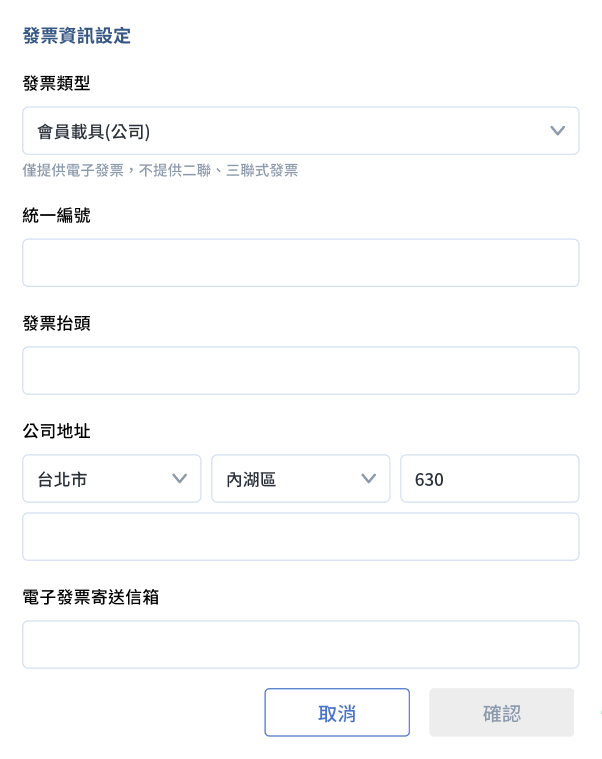Select the postal code field containing 630
This screenshot has height=759, width=602.
point(489,479)
